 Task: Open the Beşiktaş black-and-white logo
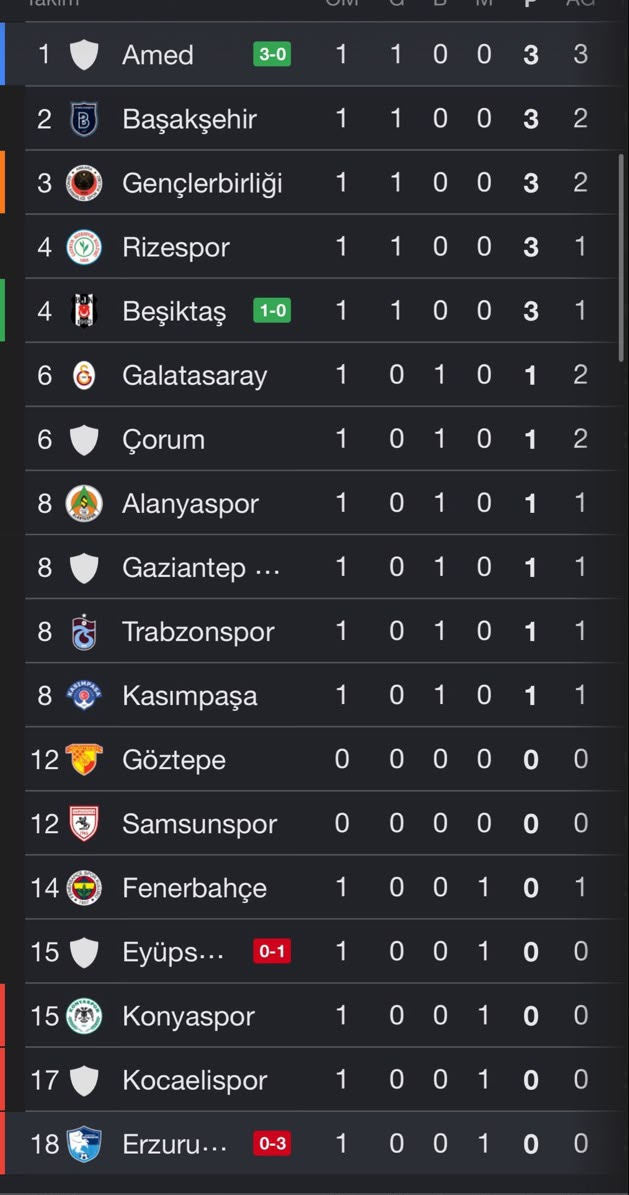point(84,311)
